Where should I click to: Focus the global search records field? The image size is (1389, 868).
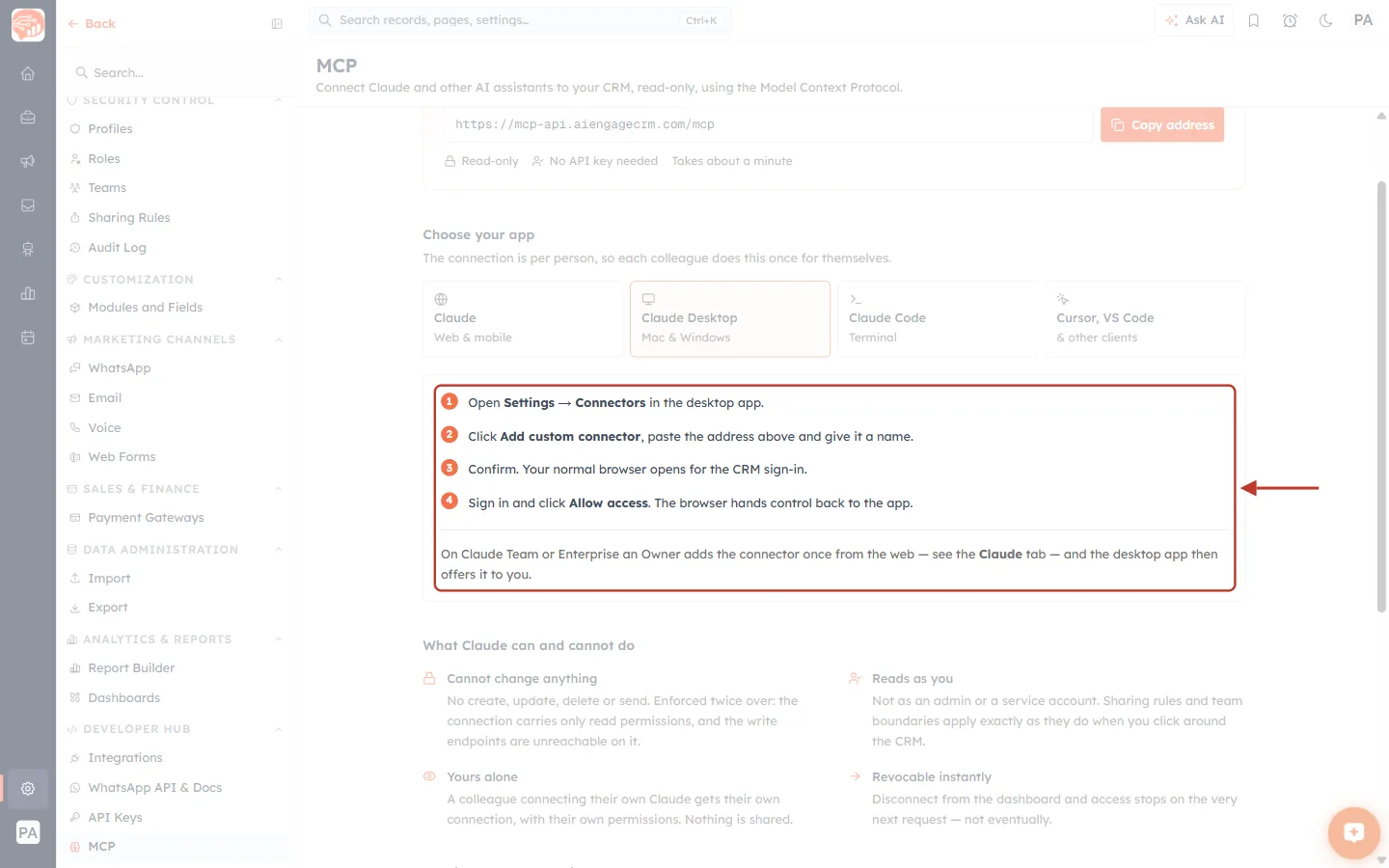pos(520,20)
